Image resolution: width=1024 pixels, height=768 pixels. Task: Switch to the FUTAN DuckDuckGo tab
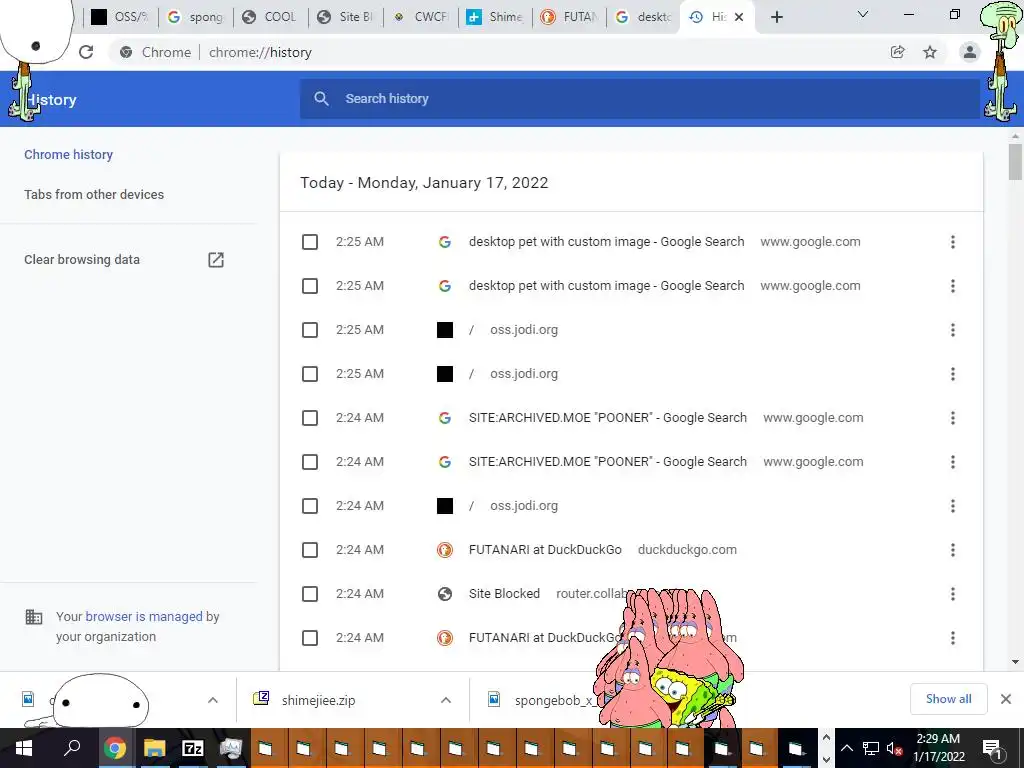[570, 17]
